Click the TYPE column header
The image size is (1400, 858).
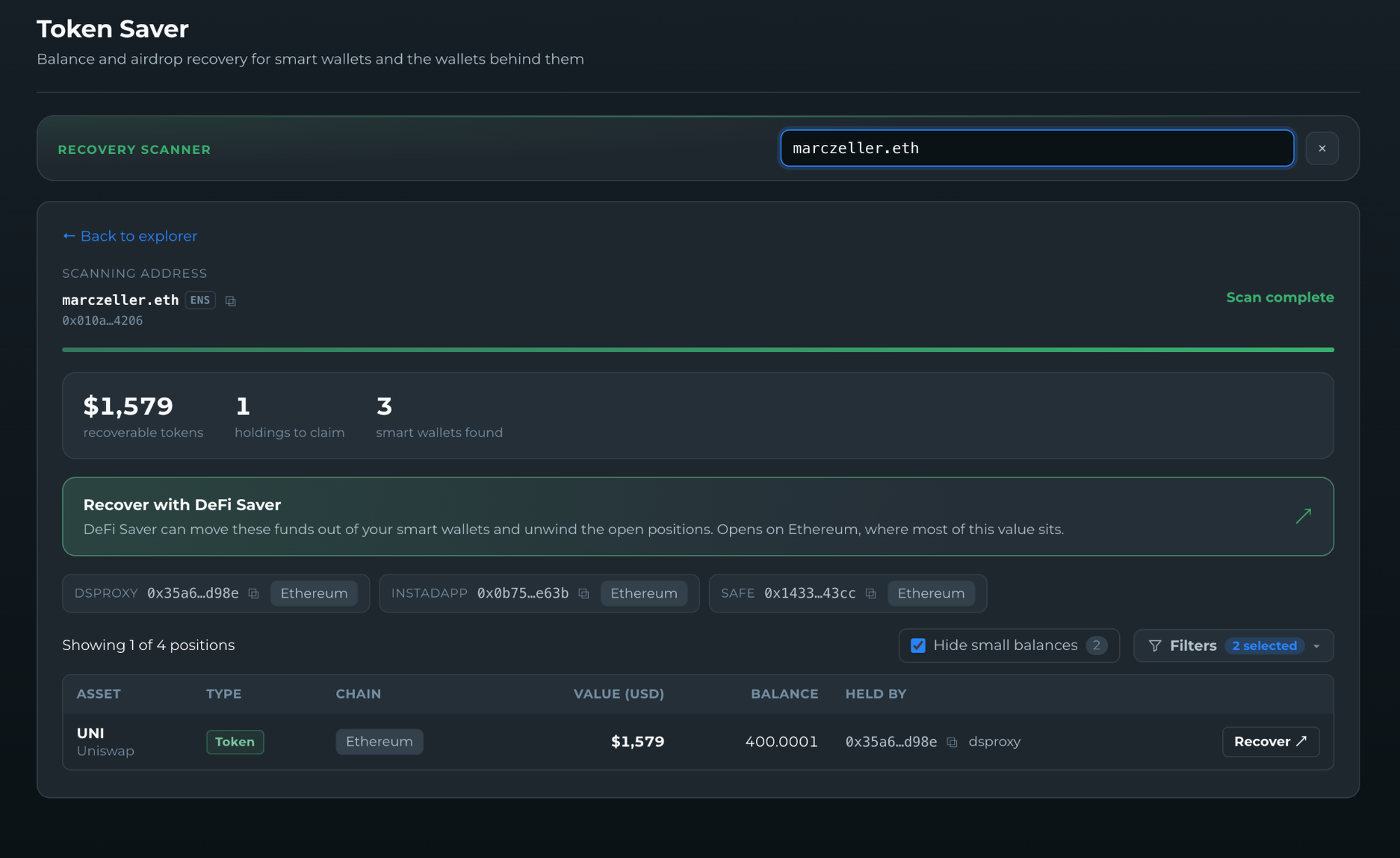(x=224, y=694)
